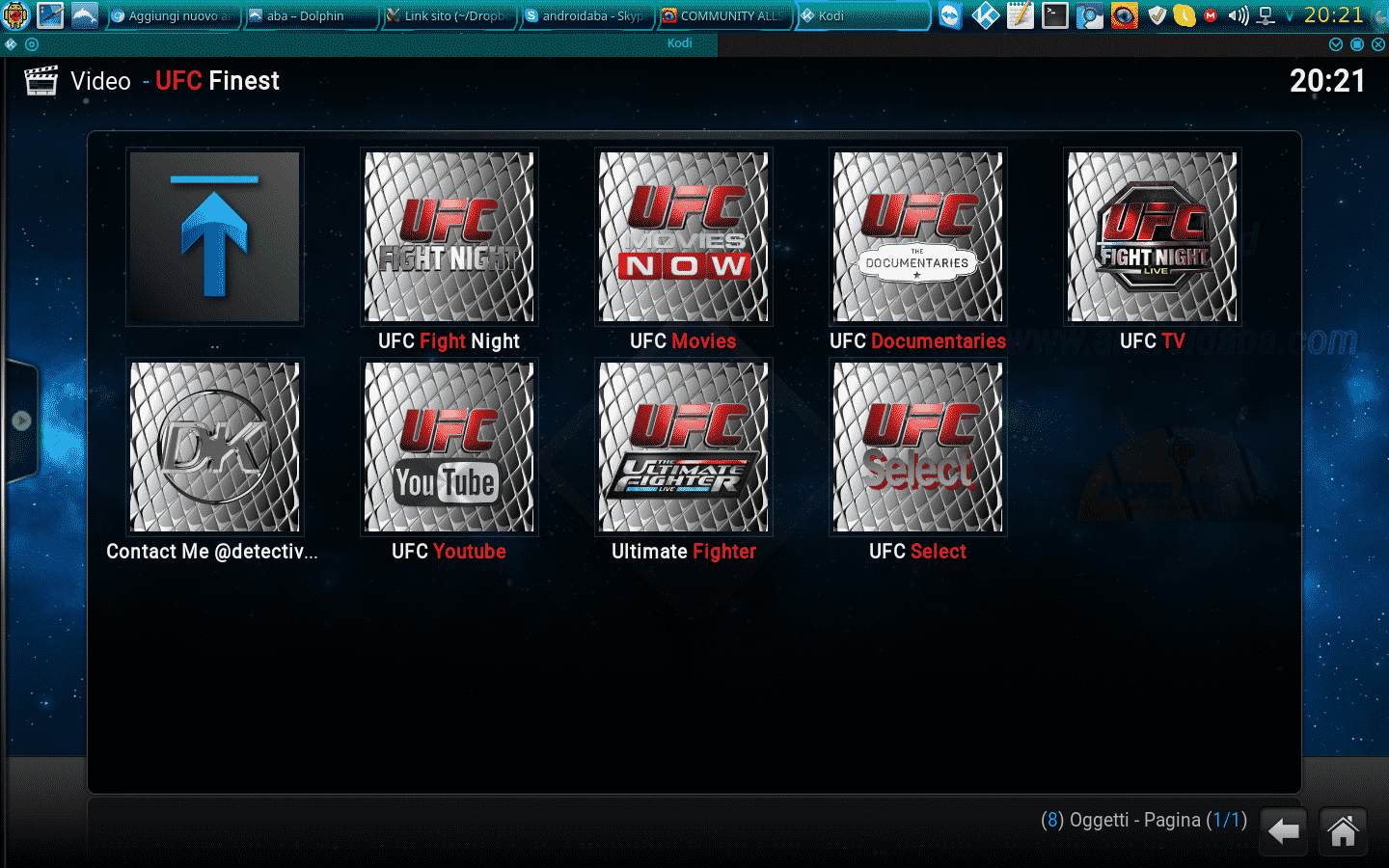Open the eye screenshot app icon
Image resolution: width=1389 pixels, height=868 pixels.
(x=1125, y=15)
